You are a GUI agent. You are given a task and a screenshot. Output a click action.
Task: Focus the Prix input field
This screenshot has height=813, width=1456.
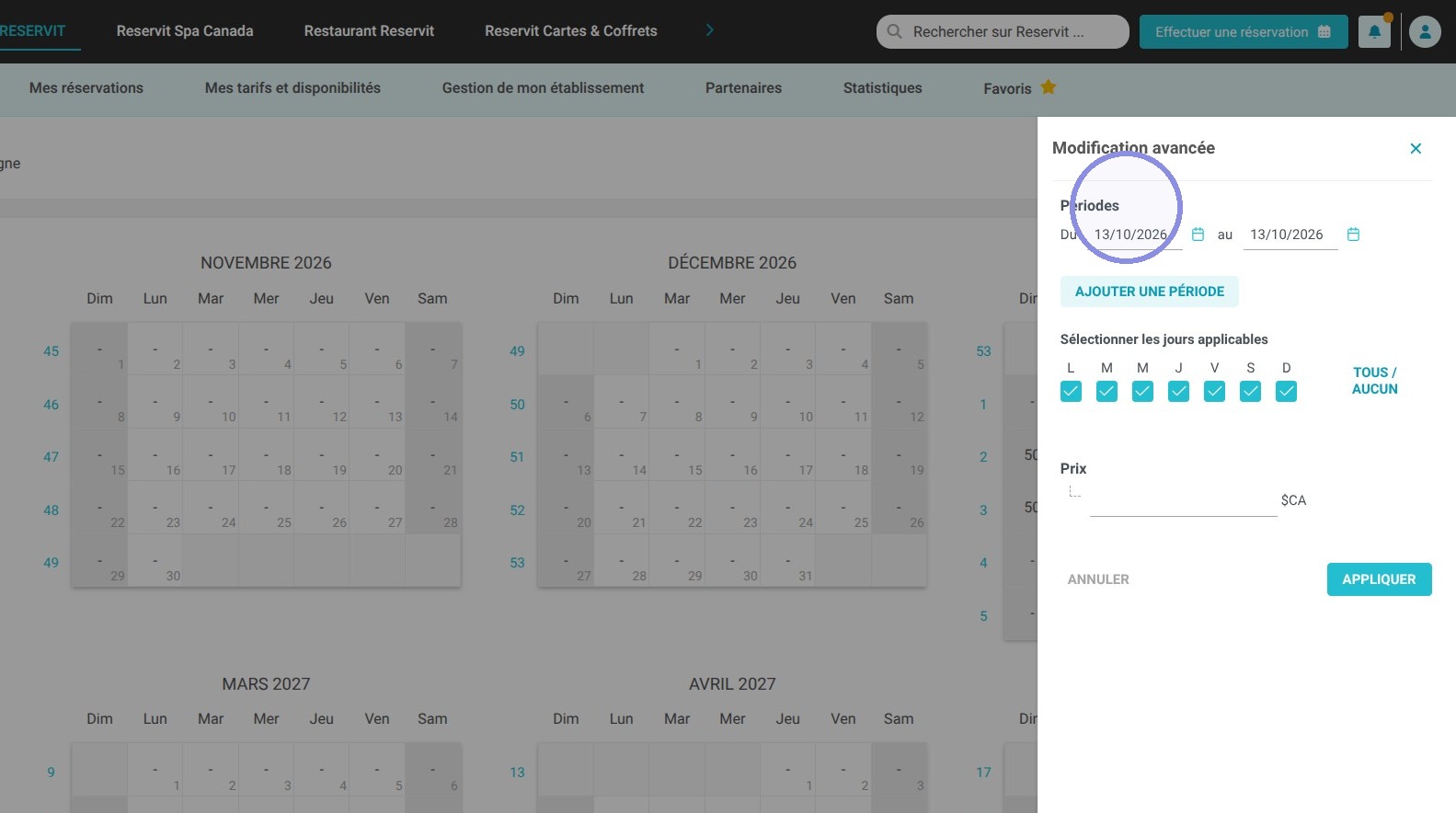pyautogui.click(x=1183, y=500)
